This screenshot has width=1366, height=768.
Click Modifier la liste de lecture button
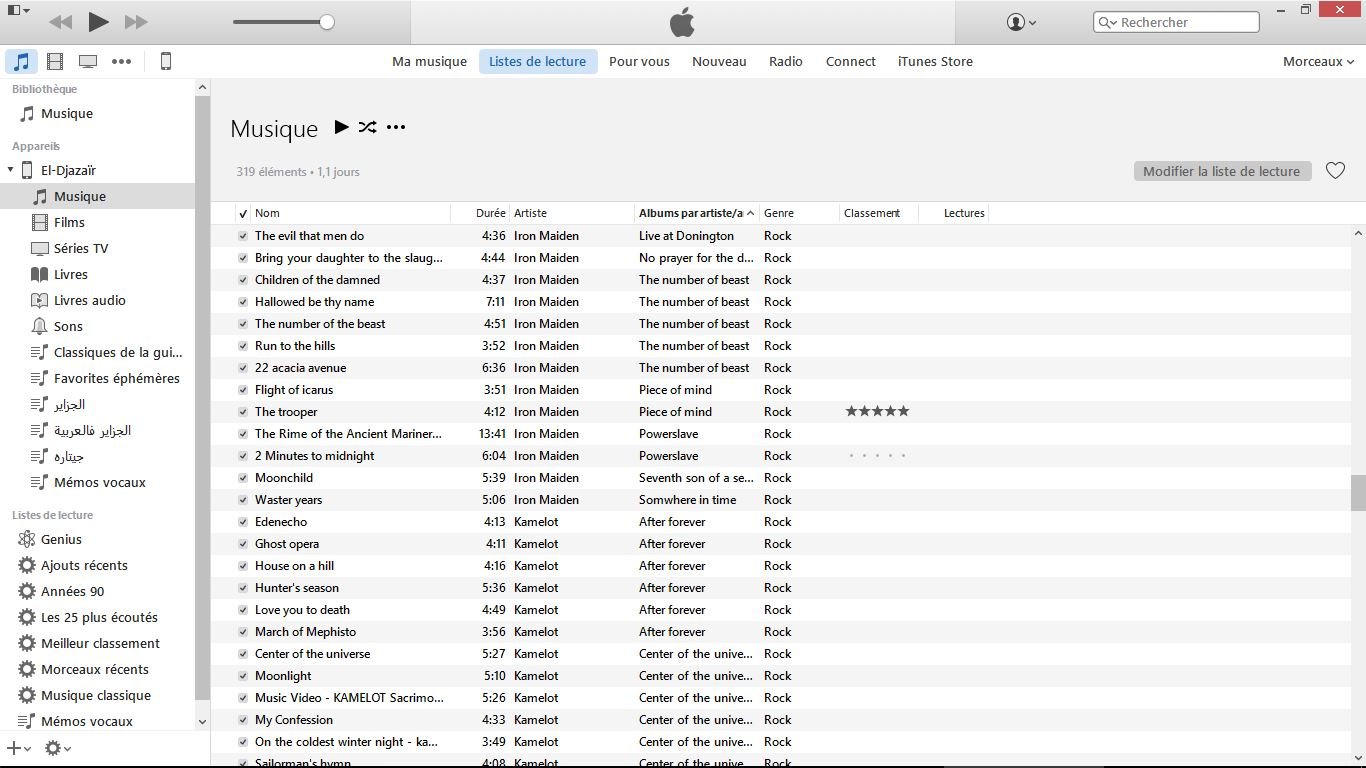[x=1221, y=171]
